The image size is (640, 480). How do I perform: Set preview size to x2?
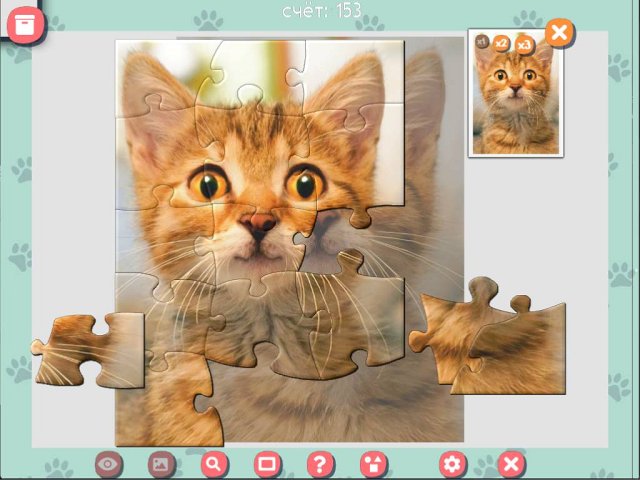coord(502,44)
